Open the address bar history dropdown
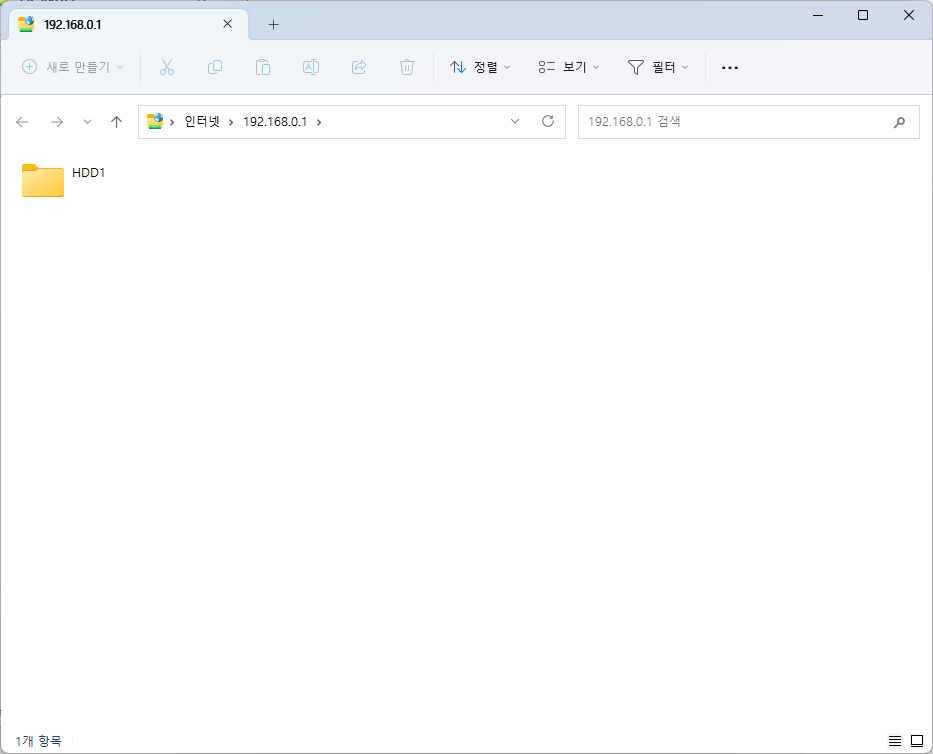This screenshot has width=933, height=754. tap(515, 121)
